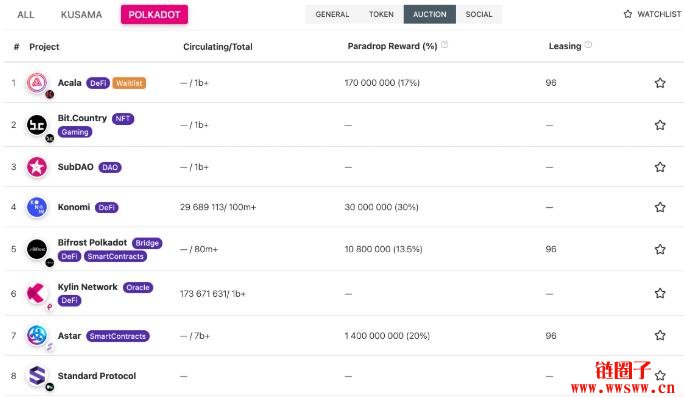The height and width of the screenshot is (398, 684).
Task: Show info tooltip for Paradrop Reward
Action: point(445,45)
